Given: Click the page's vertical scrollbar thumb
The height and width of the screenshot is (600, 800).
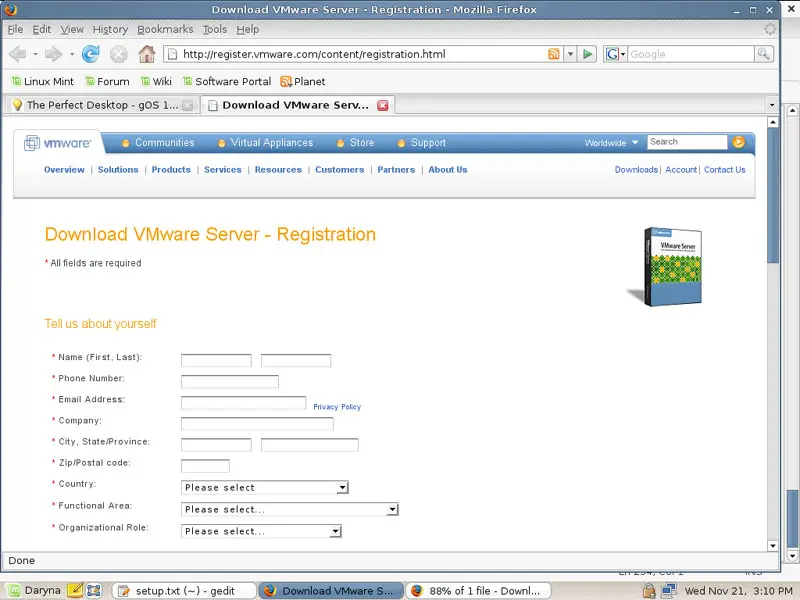Looking at the screenshot, I should [772, 194].
